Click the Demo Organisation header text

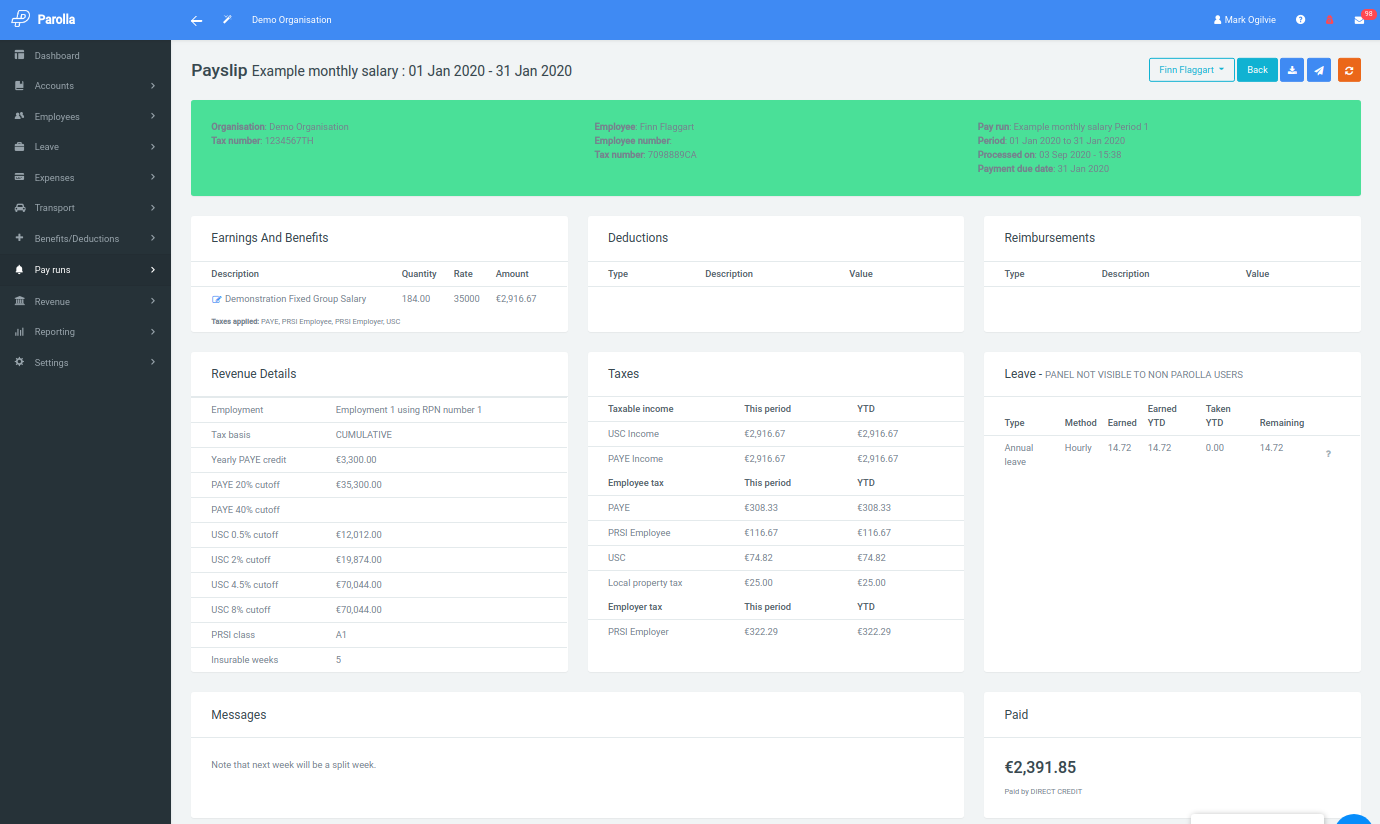coord(291,20)
